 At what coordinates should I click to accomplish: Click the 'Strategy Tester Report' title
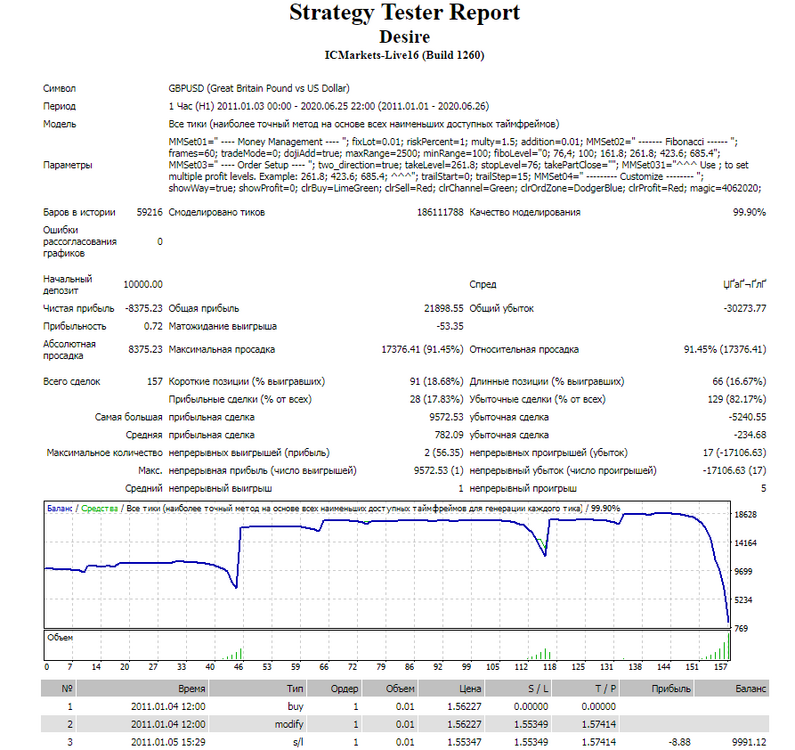tap(404, 13)
